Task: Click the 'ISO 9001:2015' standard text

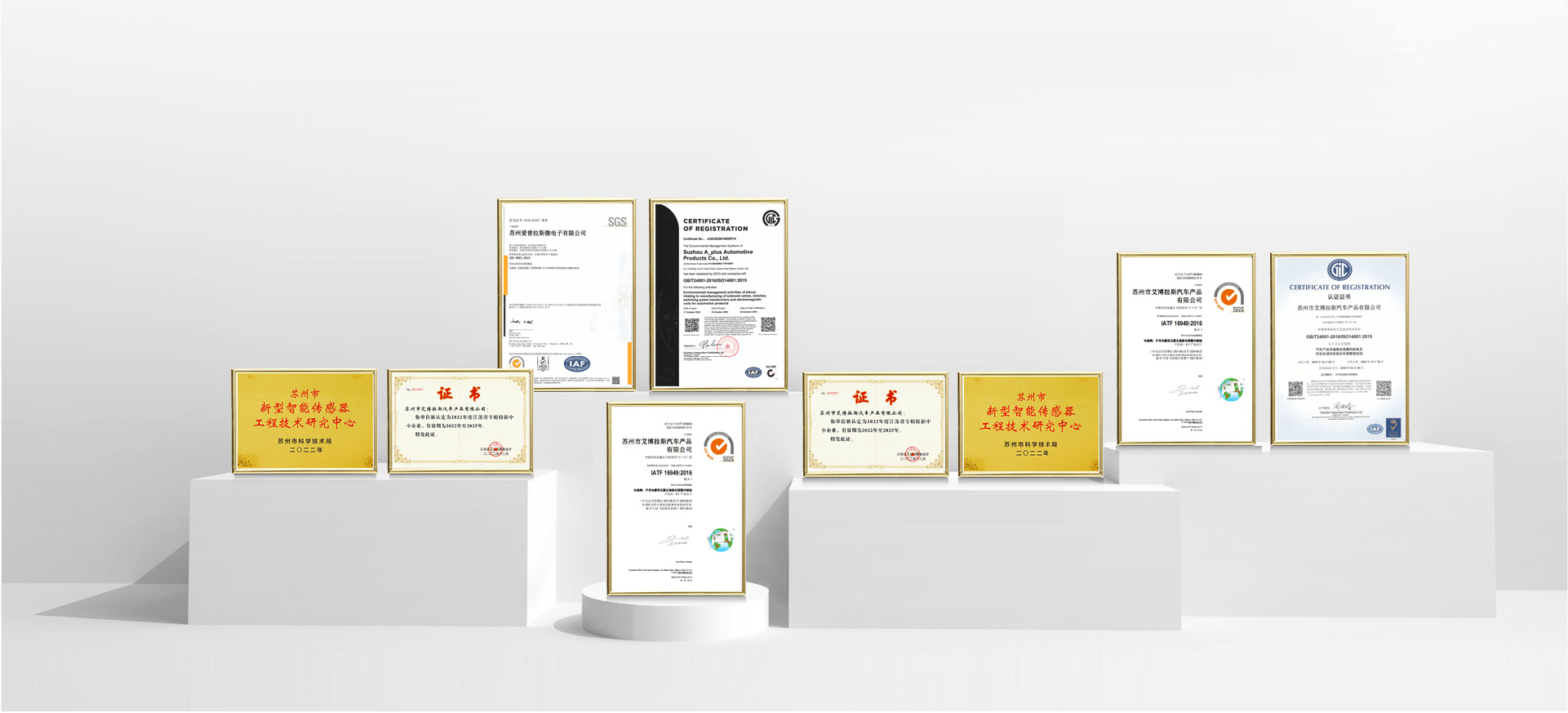Action: [521, 258]
